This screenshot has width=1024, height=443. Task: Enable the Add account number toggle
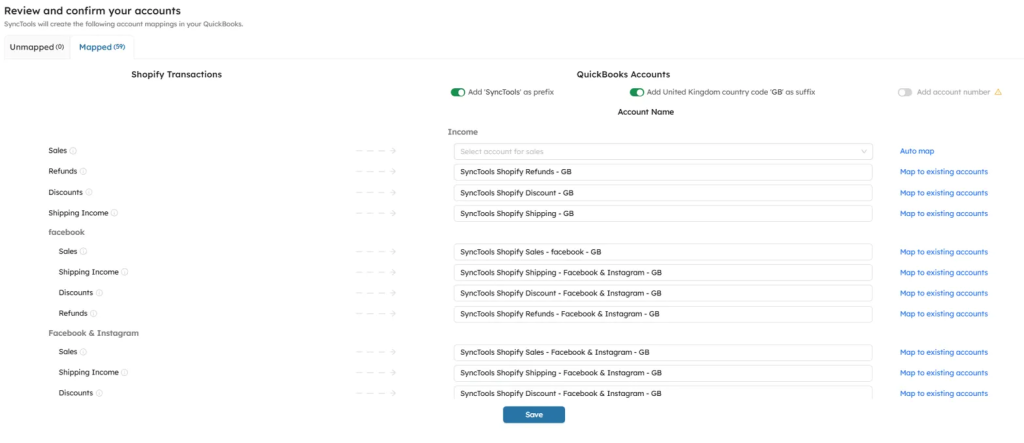[905, 92]
